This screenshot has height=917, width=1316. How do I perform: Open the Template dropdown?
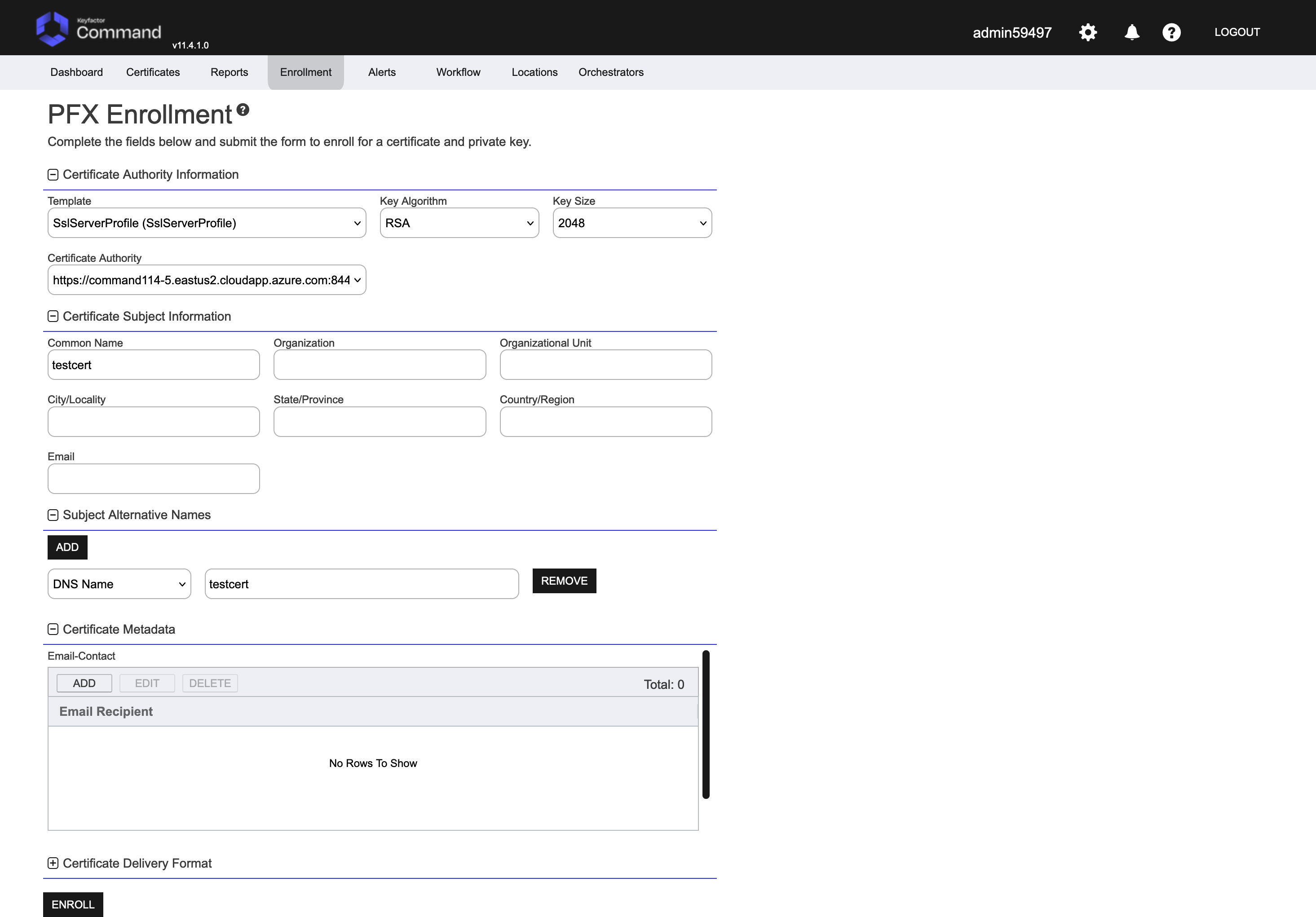tap(206, 223)
